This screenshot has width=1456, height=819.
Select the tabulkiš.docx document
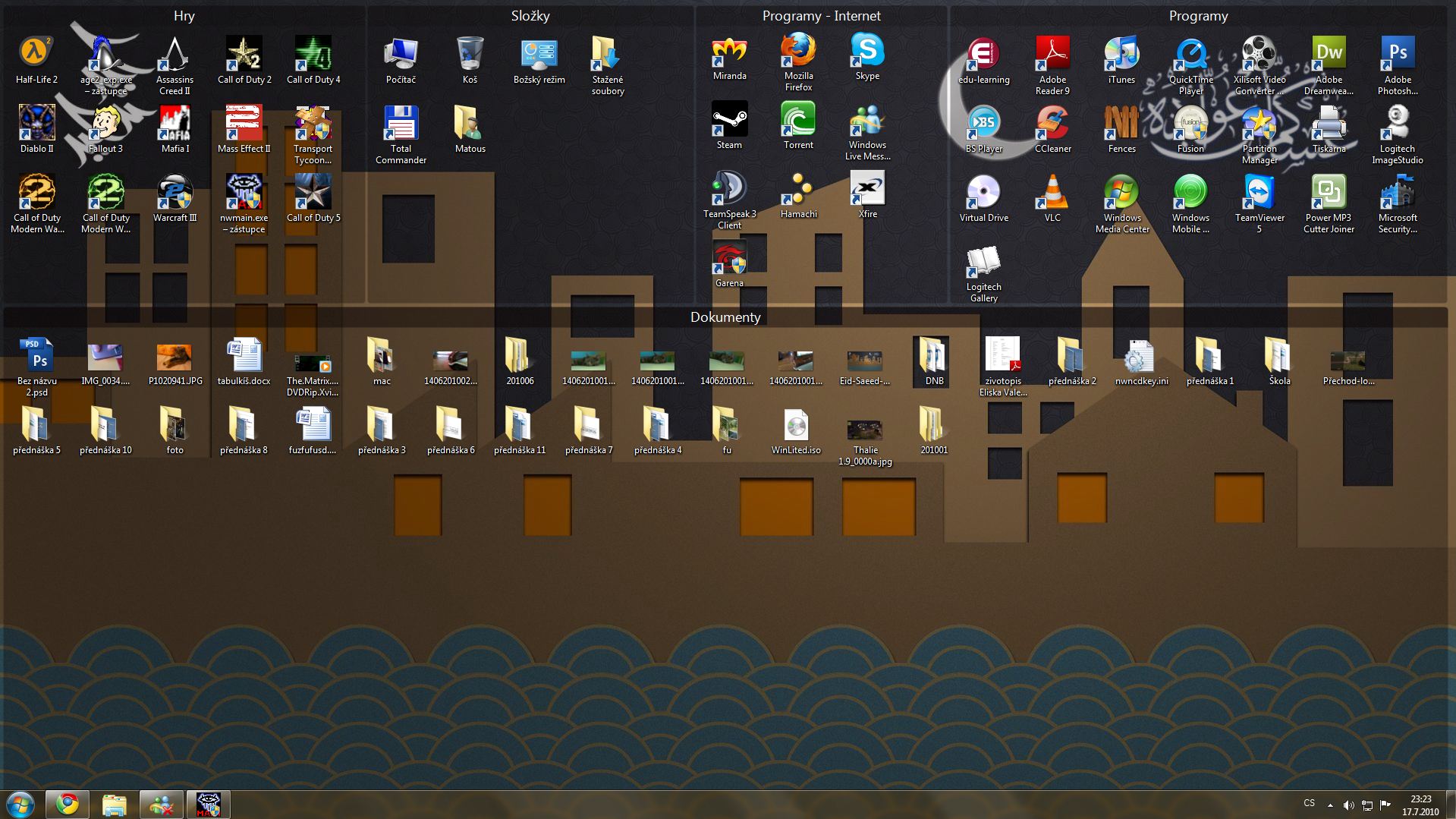[x=244, y=357]
